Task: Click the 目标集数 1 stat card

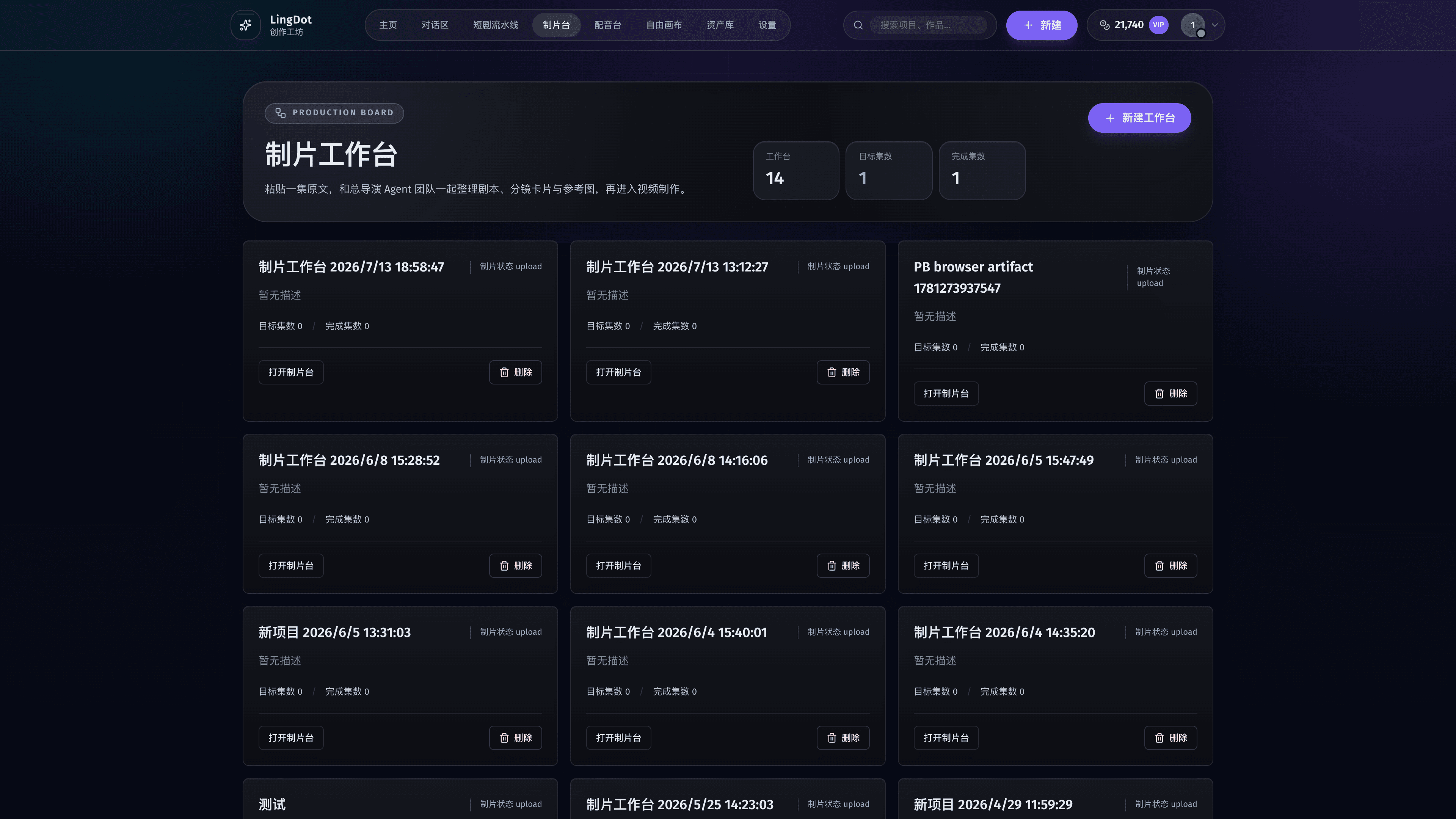Action: click(888, 170)
